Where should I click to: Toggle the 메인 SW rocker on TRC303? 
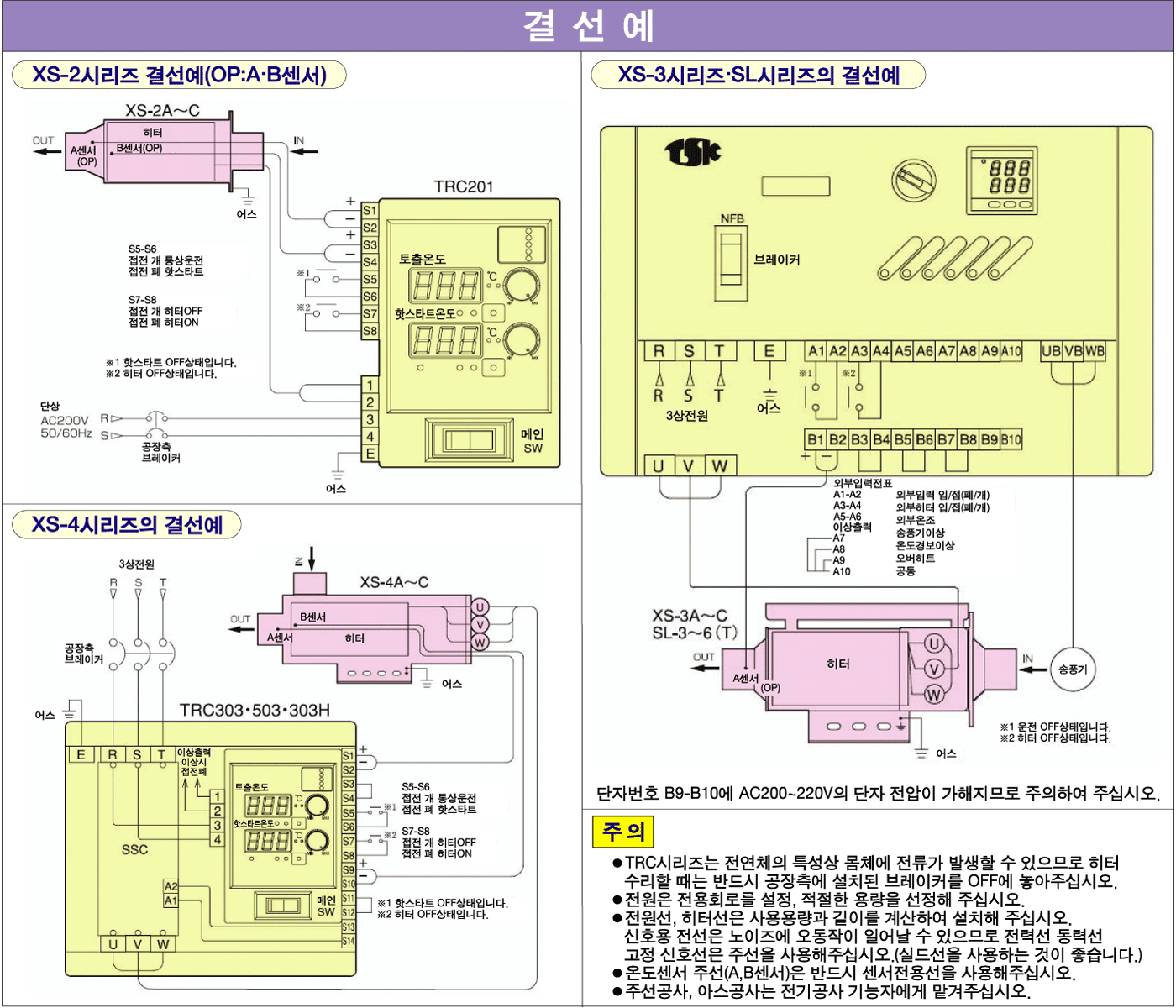tap(283, 906)
